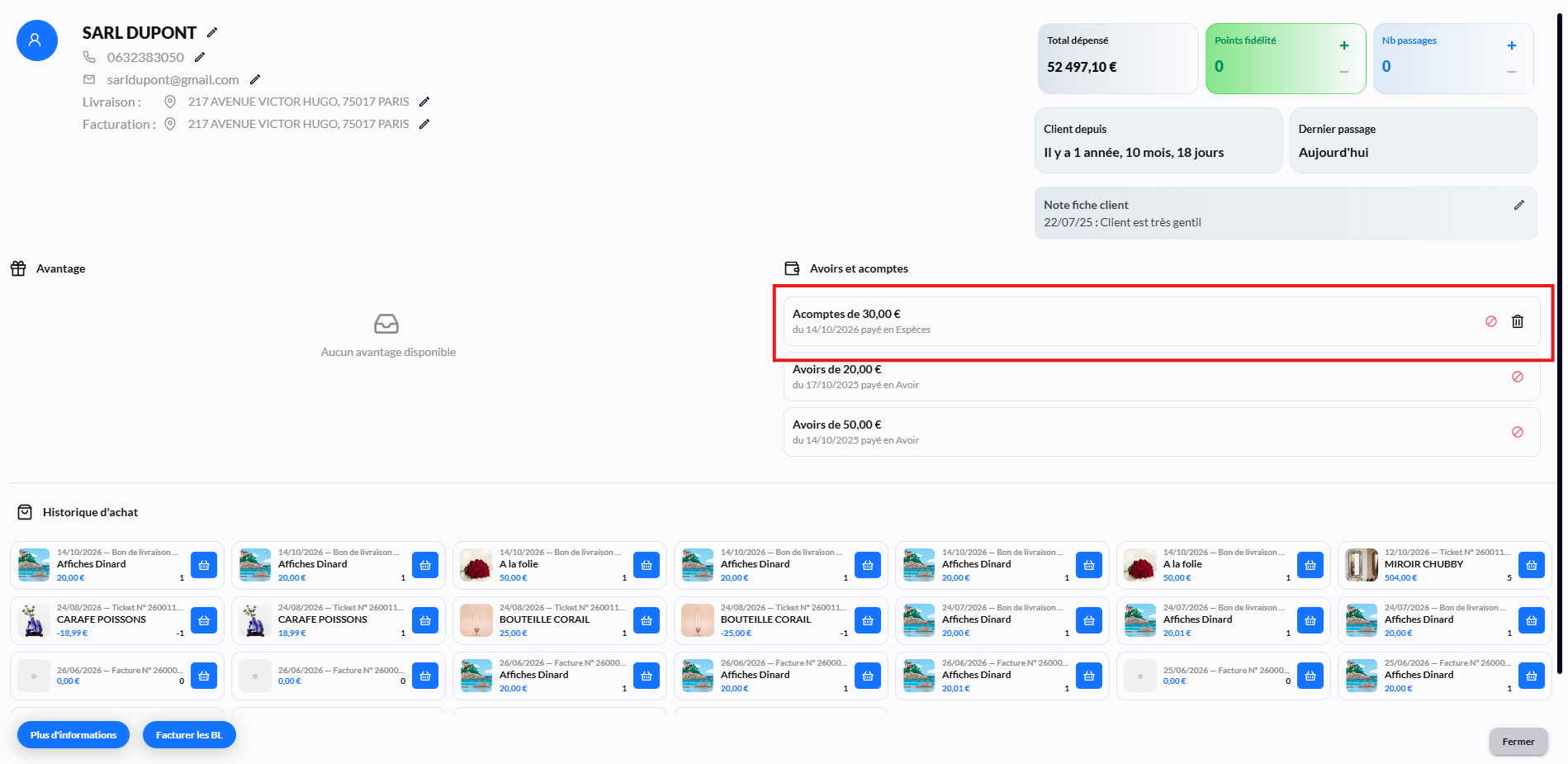
Task: Add BOUTEILLE CORAIL 25,00 € to basket
Action: pyautogui.click(x=647, y=620)
